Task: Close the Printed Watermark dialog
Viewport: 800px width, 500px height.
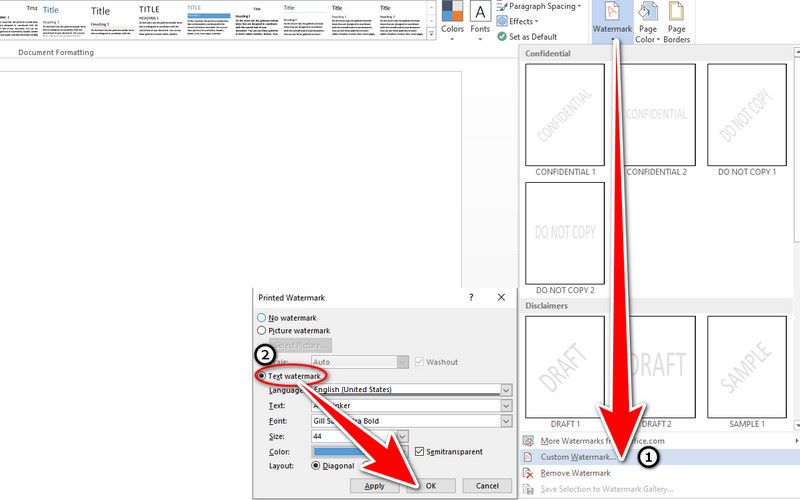Action: [502, 297]
